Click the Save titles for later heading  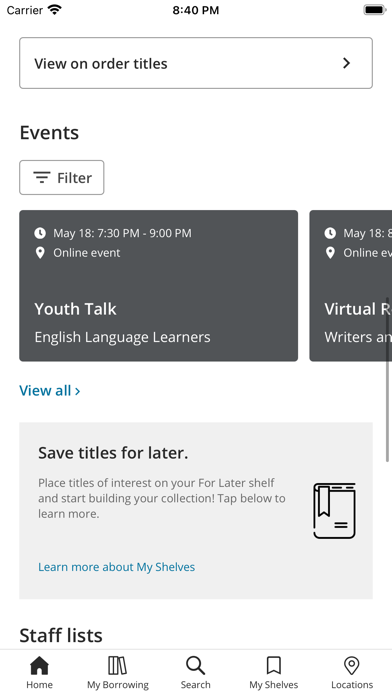[113, 453]
